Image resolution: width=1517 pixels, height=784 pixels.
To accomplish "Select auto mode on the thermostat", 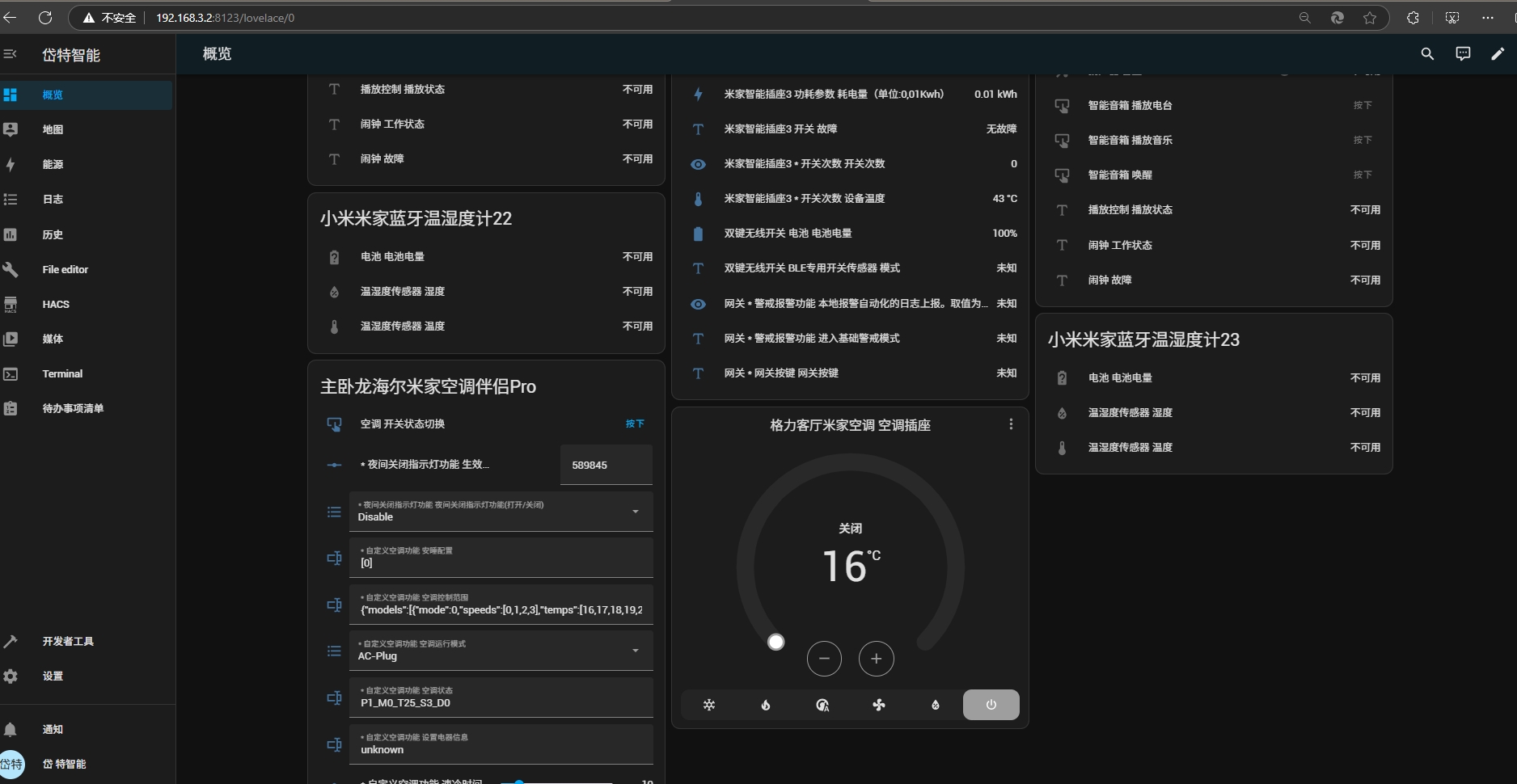I will click(822, 705).
